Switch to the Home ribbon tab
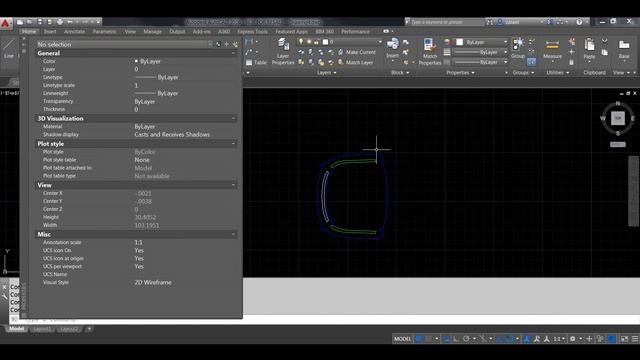Image resolution: width=640 pixels, height=360 pixels. coord(29,31)
